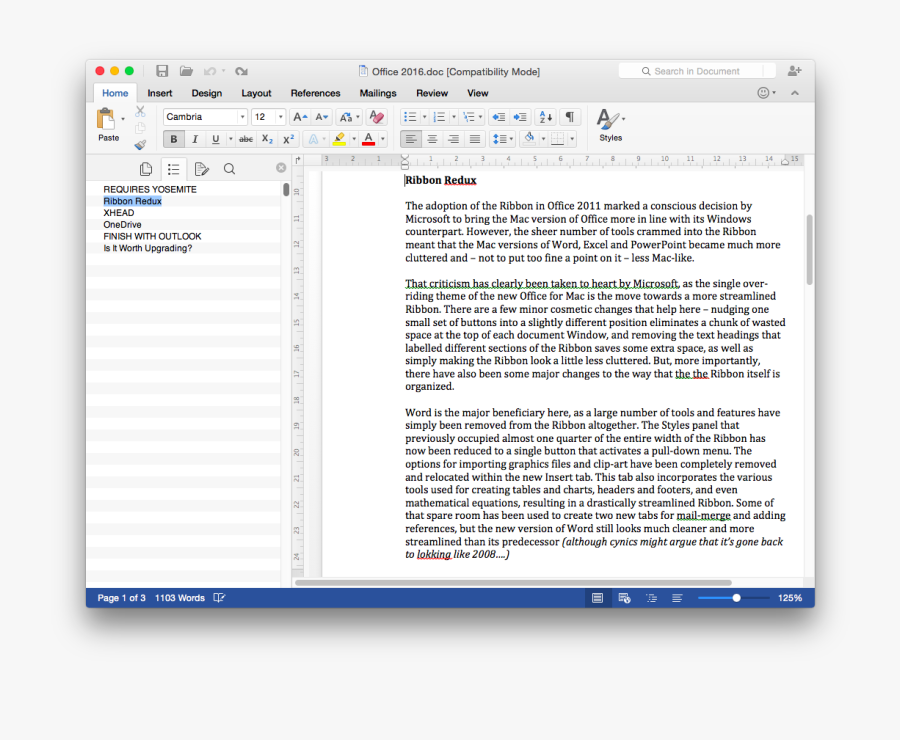Open the font size dropdown
900x740 pixels.
280,117
